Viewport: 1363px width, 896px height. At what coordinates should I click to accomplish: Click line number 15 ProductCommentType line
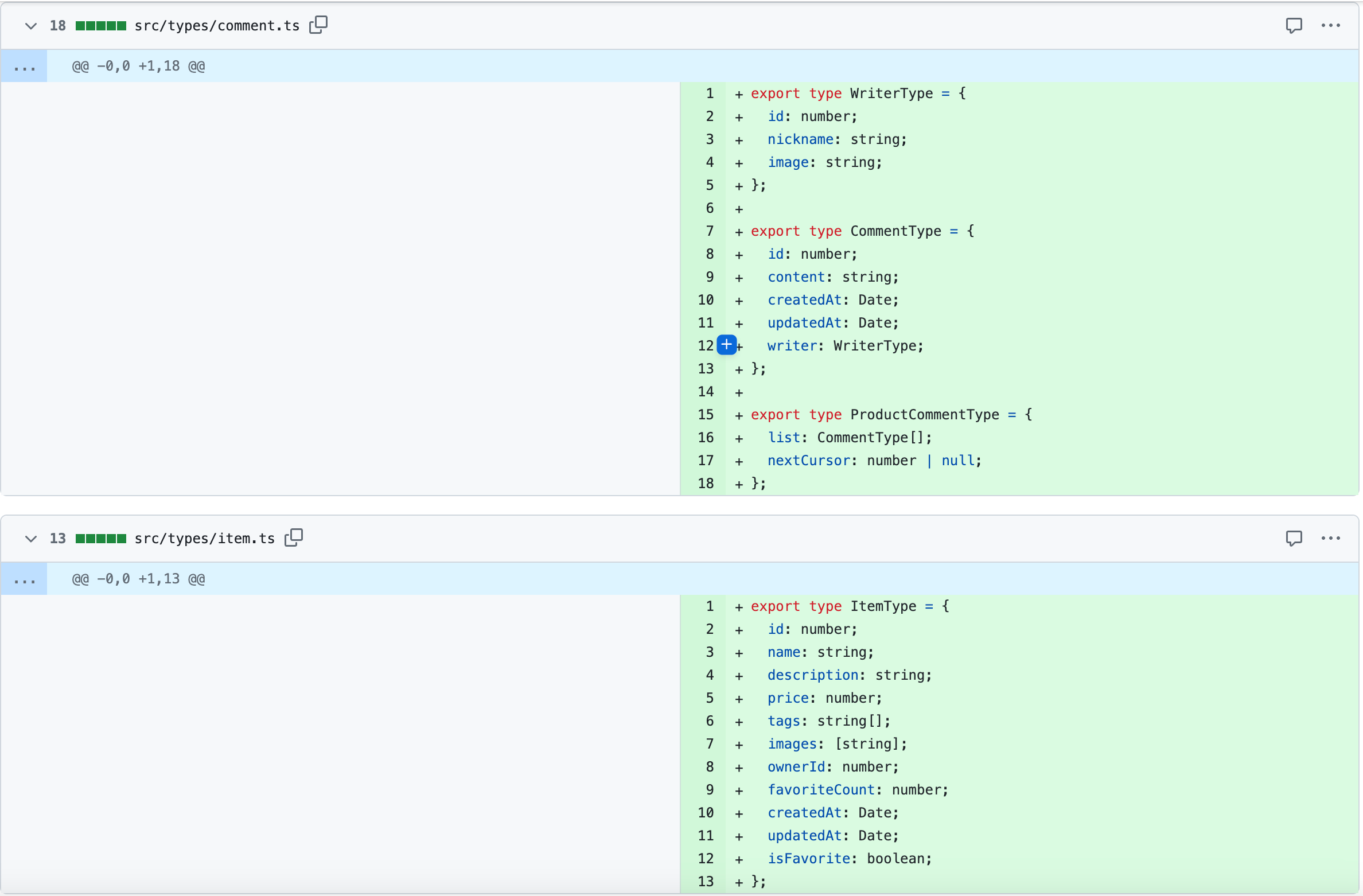[x=706, y=415]
